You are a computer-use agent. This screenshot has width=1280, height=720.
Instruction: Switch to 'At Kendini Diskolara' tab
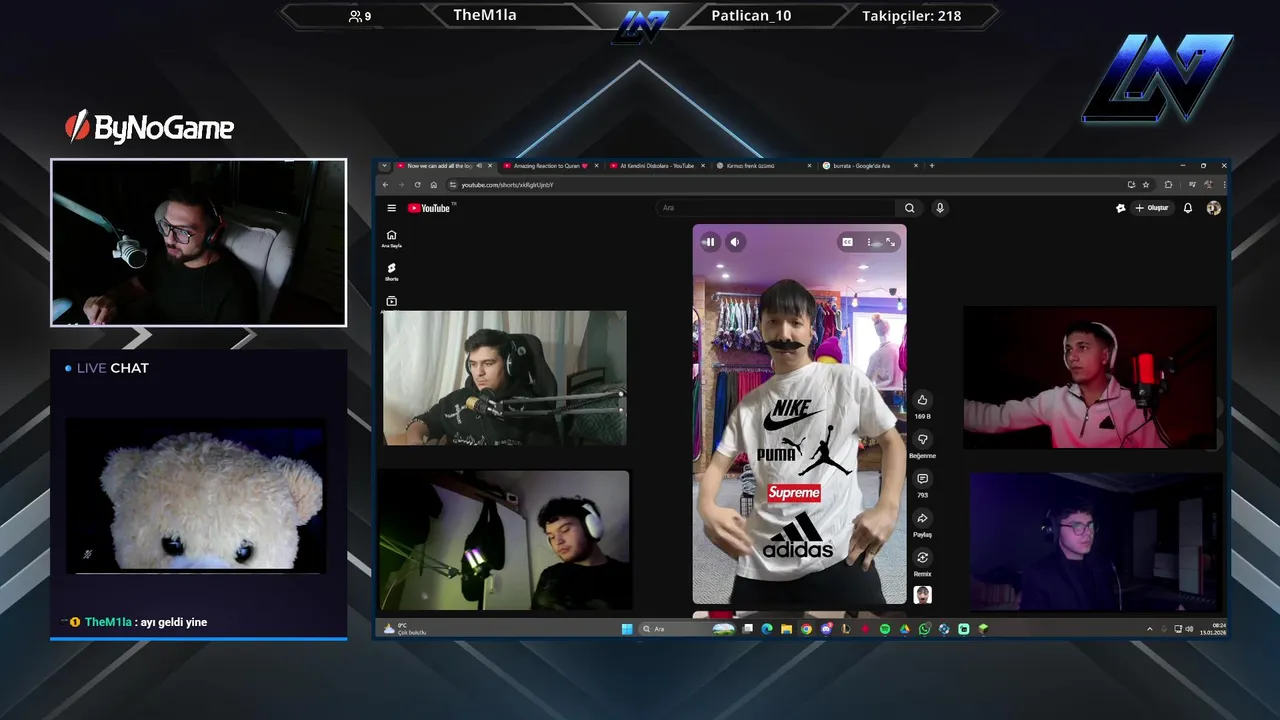655,165
